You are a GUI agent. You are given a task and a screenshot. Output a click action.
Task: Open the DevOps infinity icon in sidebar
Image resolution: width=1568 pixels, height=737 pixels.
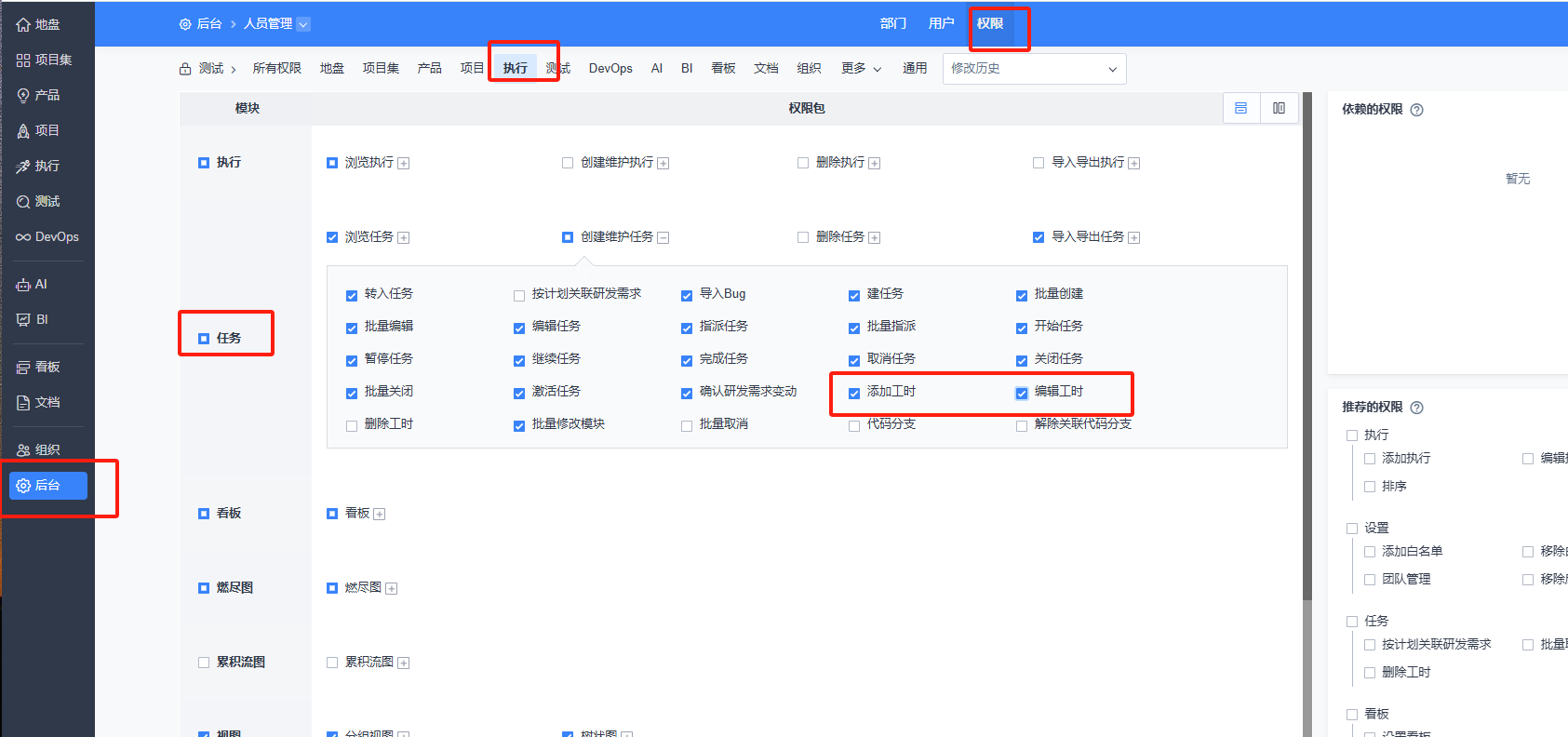[23, 237]
